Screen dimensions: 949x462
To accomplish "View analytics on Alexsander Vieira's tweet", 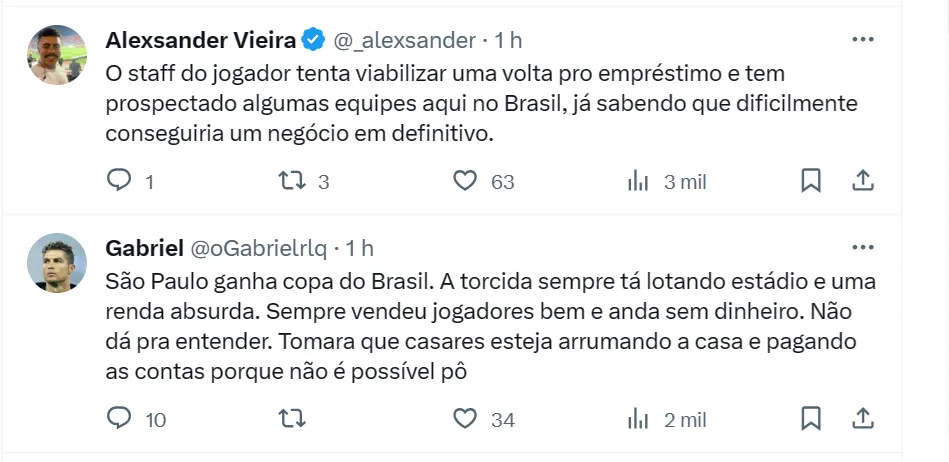I will (x=637, y=181).
